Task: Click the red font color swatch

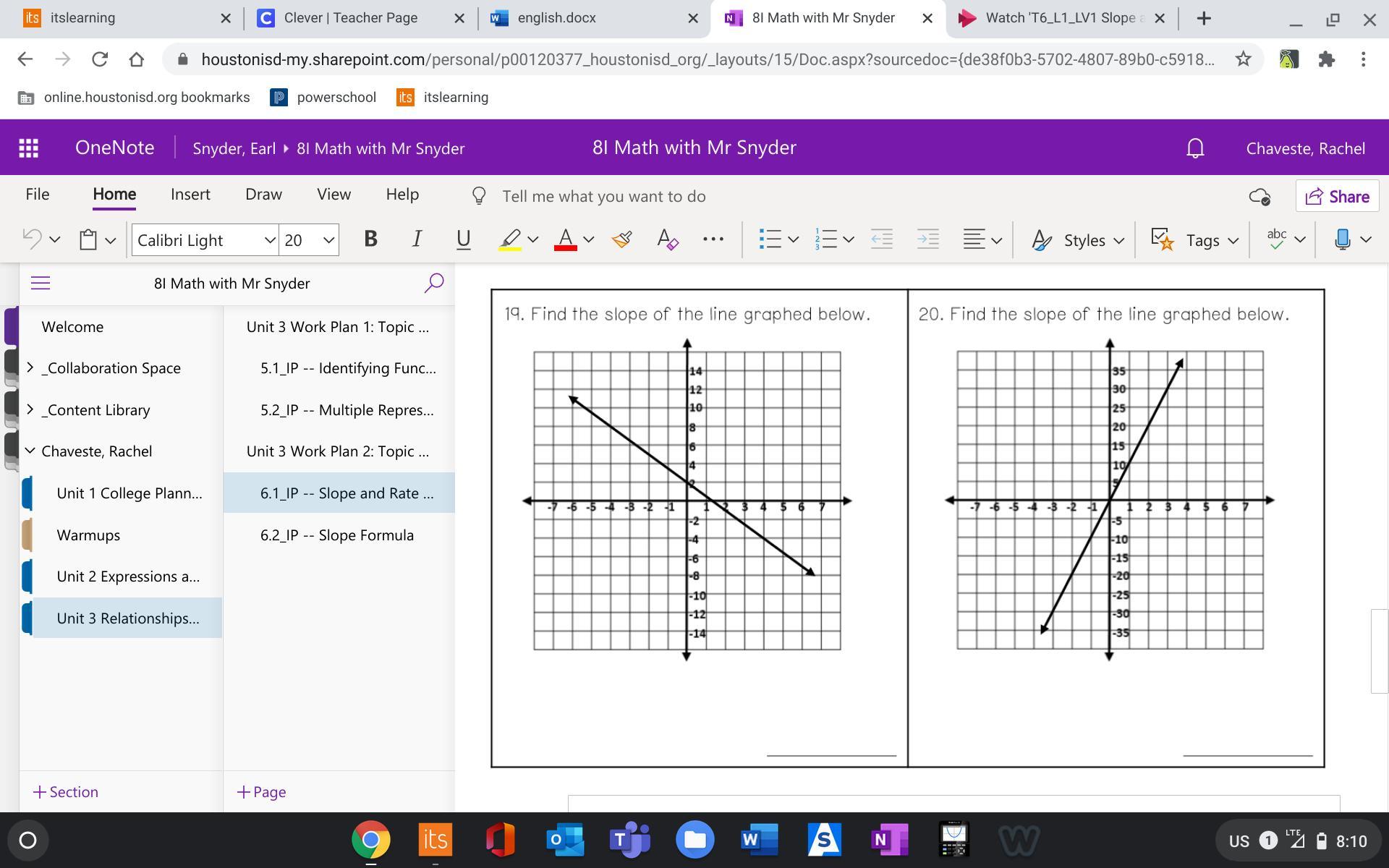Action: pos(565,239)
